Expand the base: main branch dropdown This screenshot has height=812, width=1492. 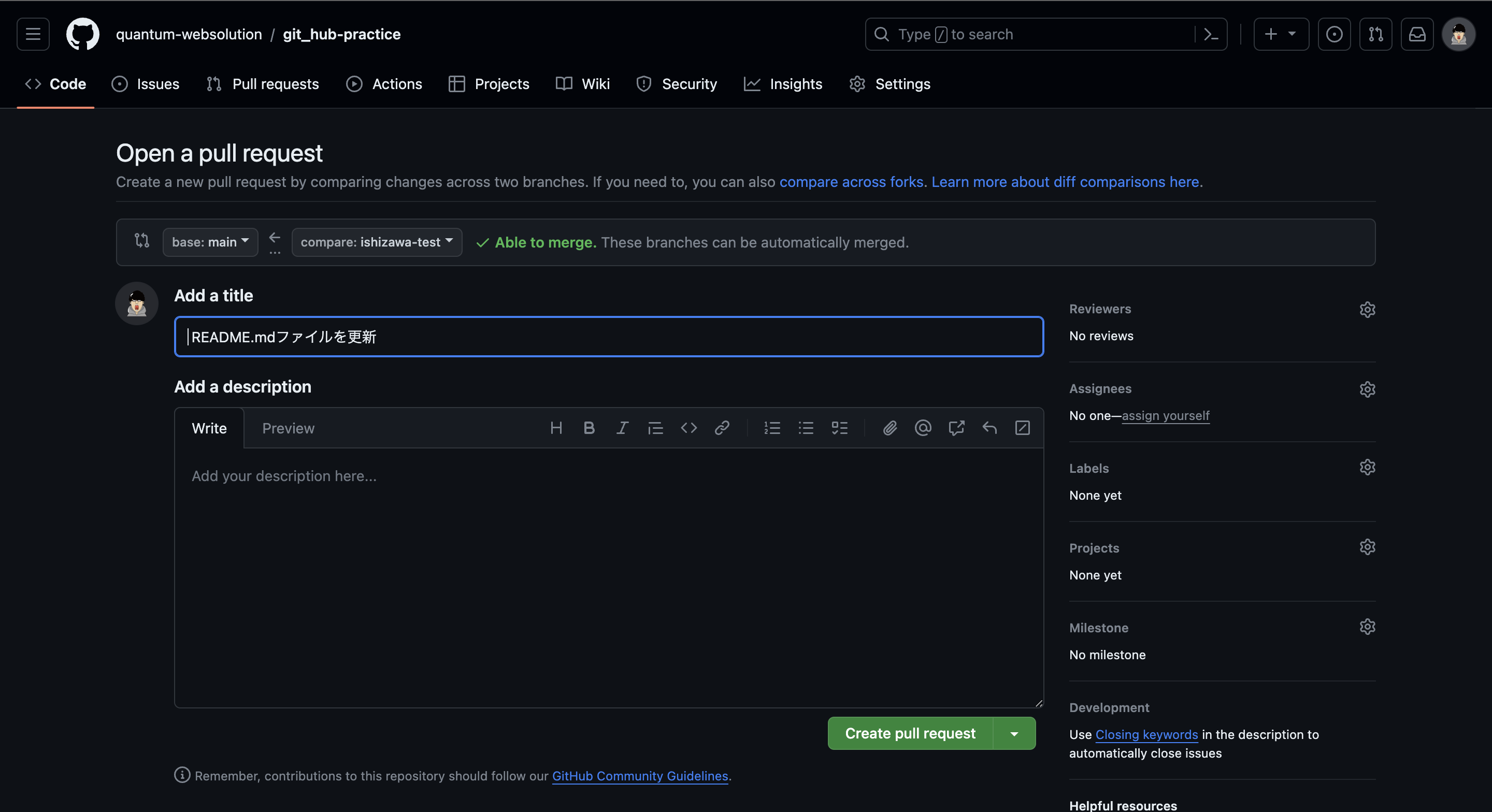pos(210,242)
